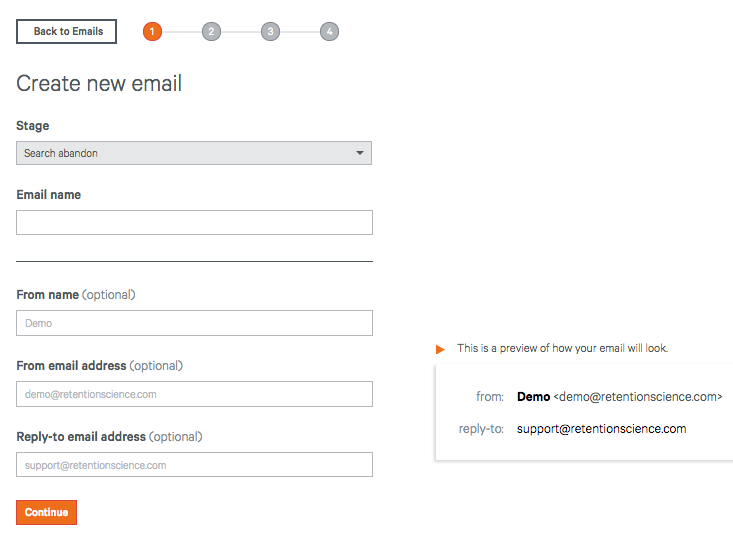This screenshot has width=733, height=535.
Task: Open step 4 circle in progress bar
Action: (329, 31)
